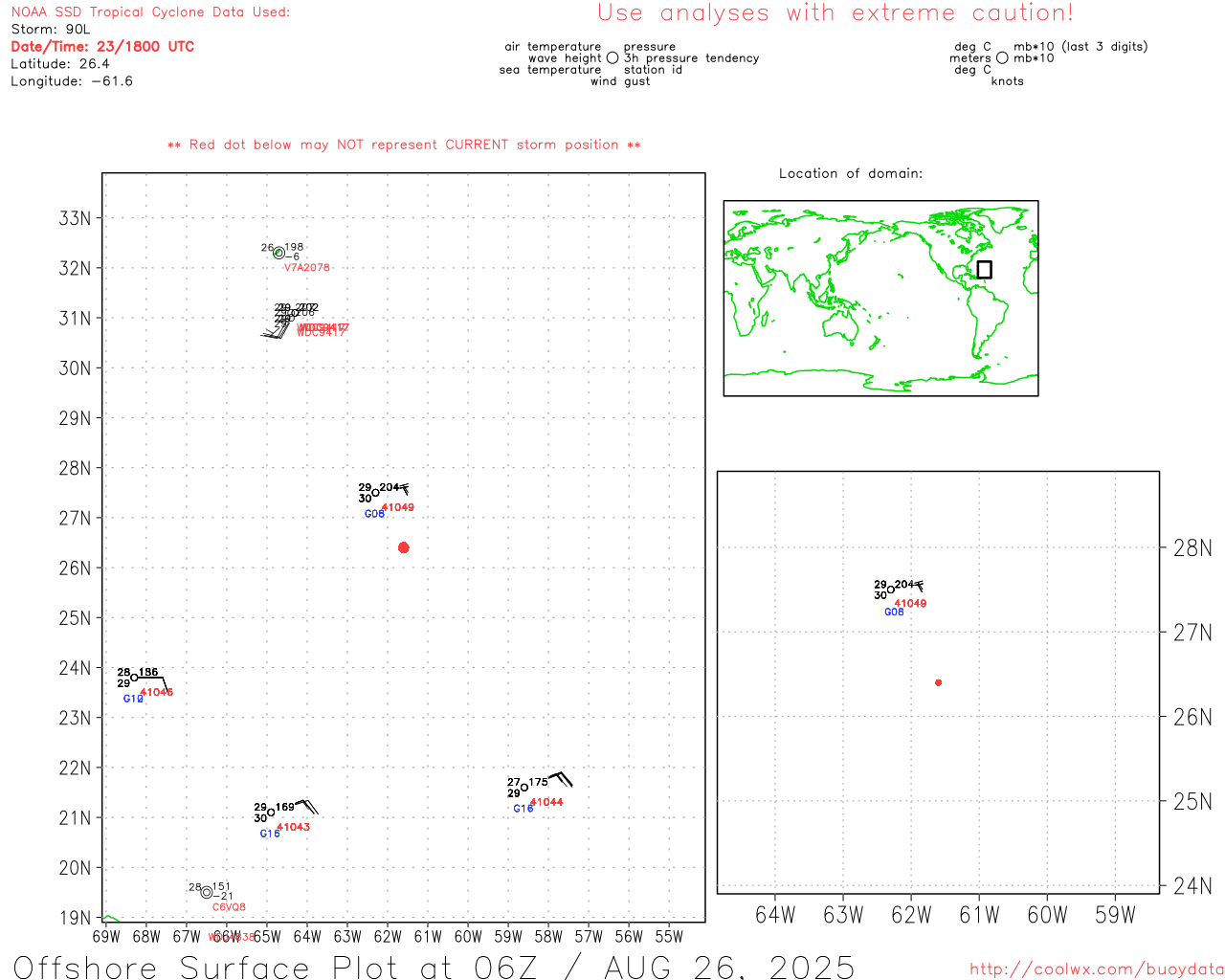Click the 'Offshore Surface Plot at 06Z' title
Viewport: 1225px width, 980px height.
276,967
